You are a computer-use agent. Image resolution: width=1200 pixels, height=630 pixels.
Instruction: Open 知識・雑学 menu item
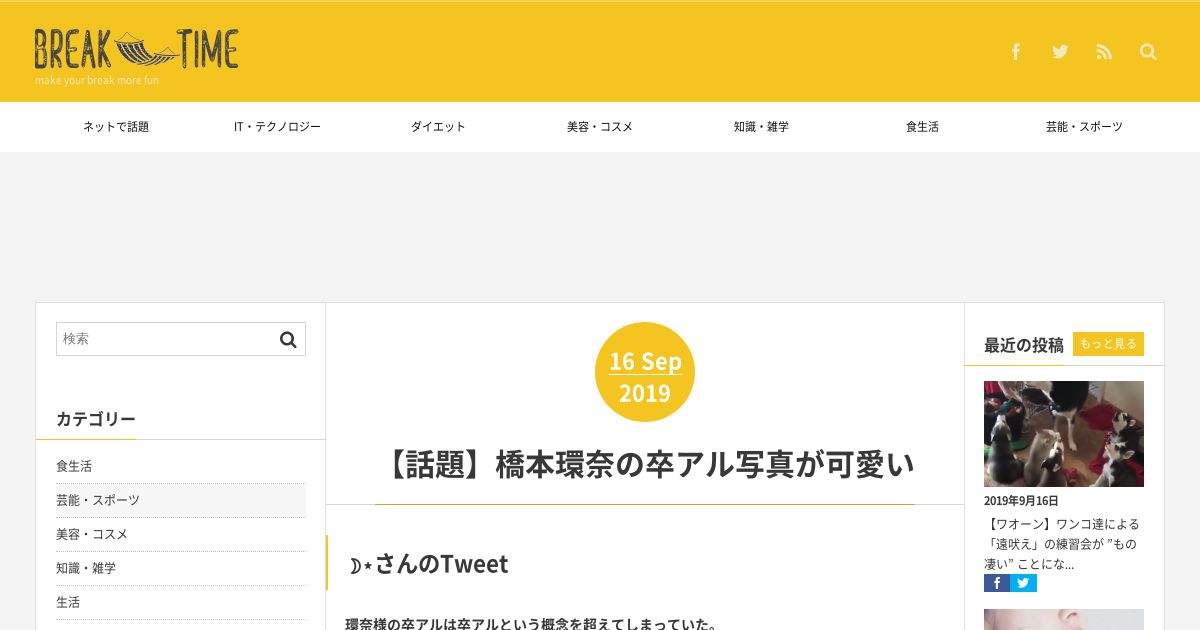761,127
